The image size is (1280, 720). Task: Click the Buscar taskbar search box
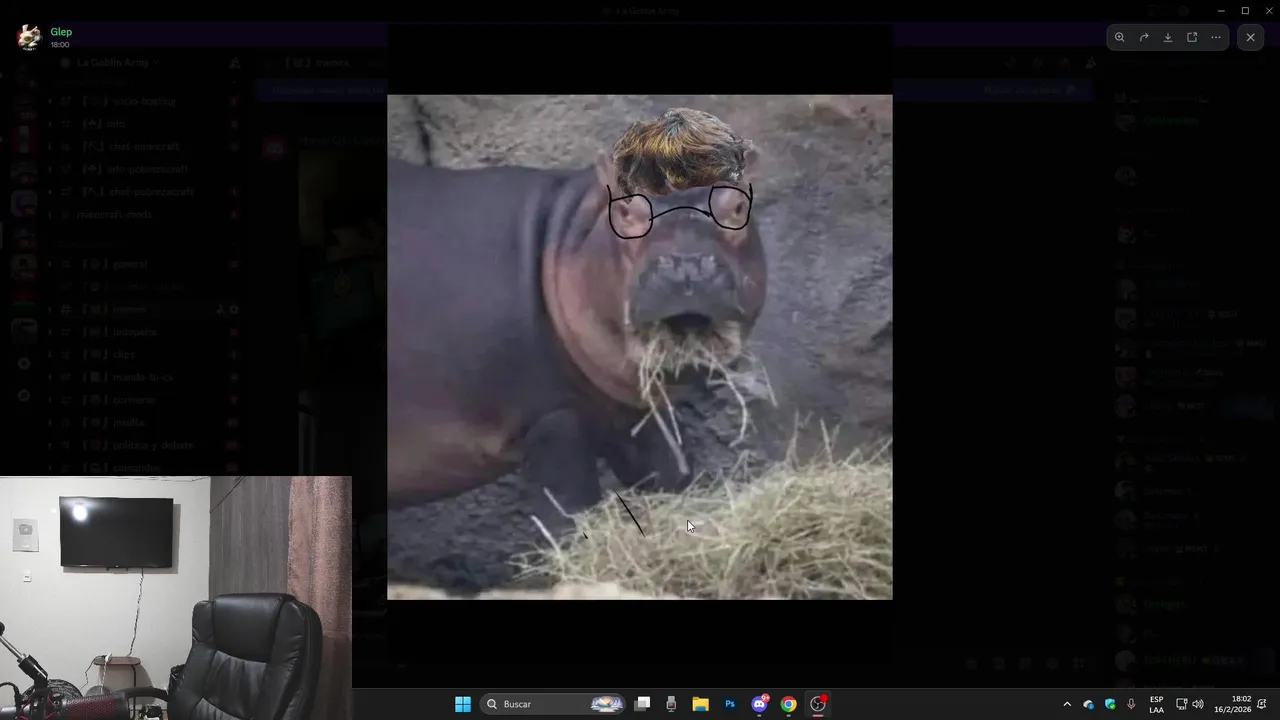point(554,704)
